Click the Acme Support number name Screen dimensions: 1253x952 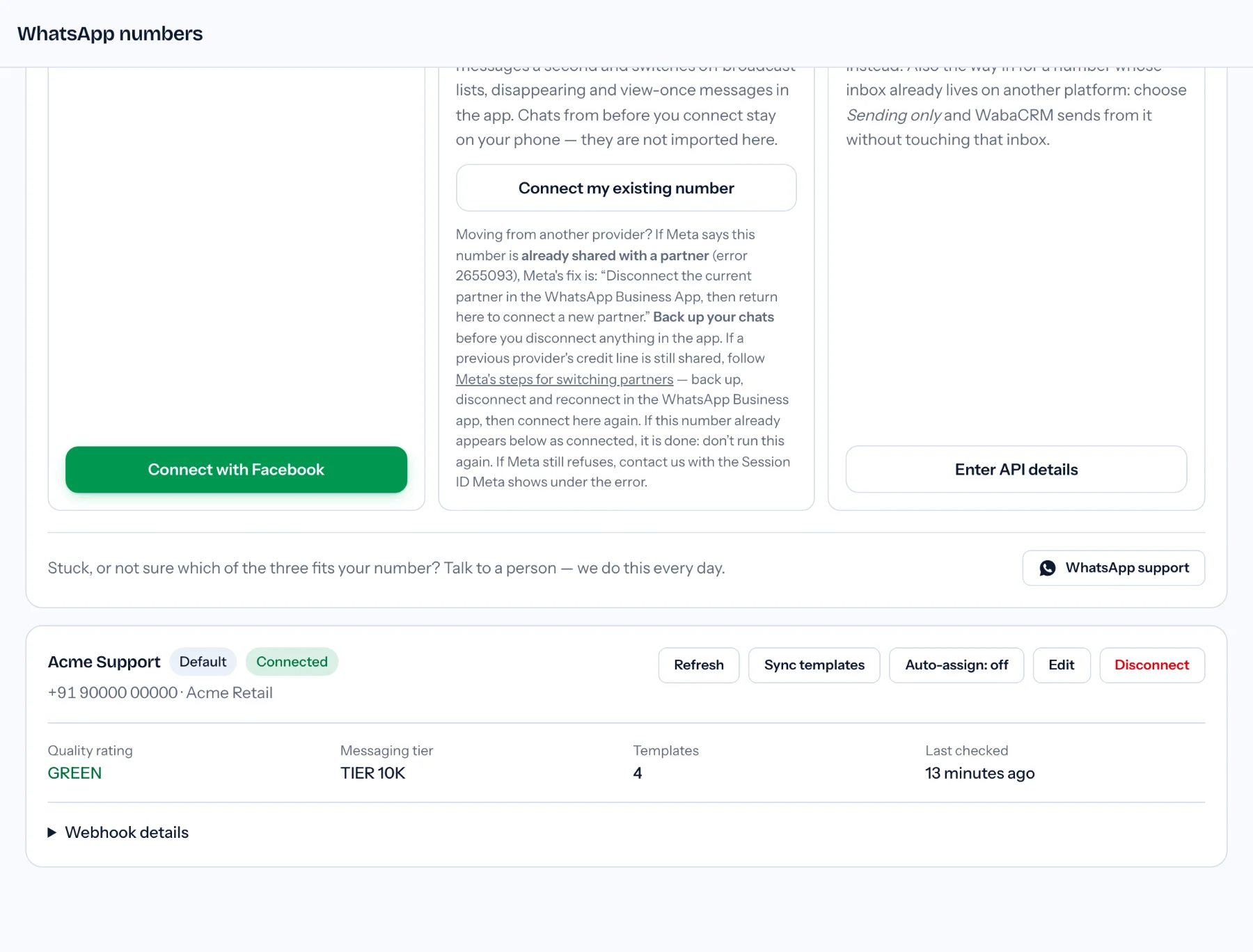104,662
